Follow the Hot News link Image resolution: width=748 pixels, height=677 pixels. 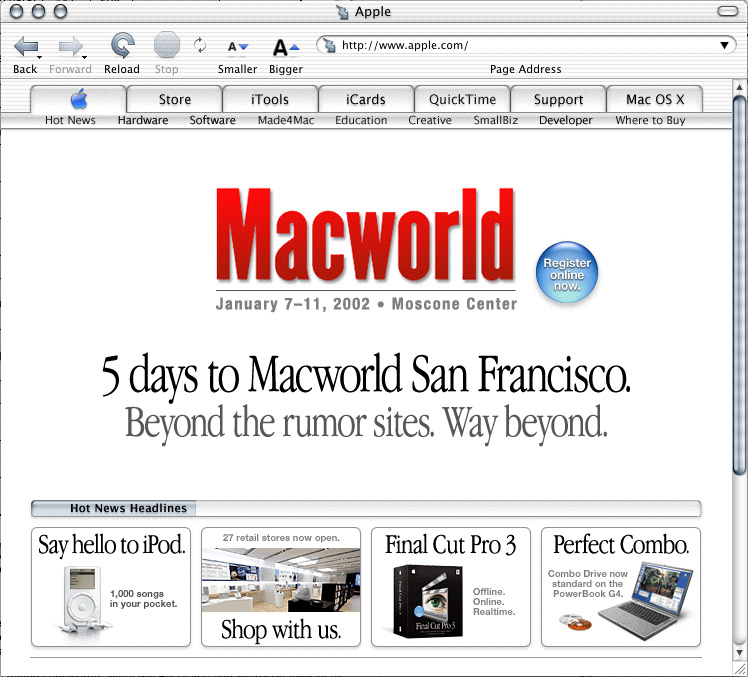tap(70, 120)
